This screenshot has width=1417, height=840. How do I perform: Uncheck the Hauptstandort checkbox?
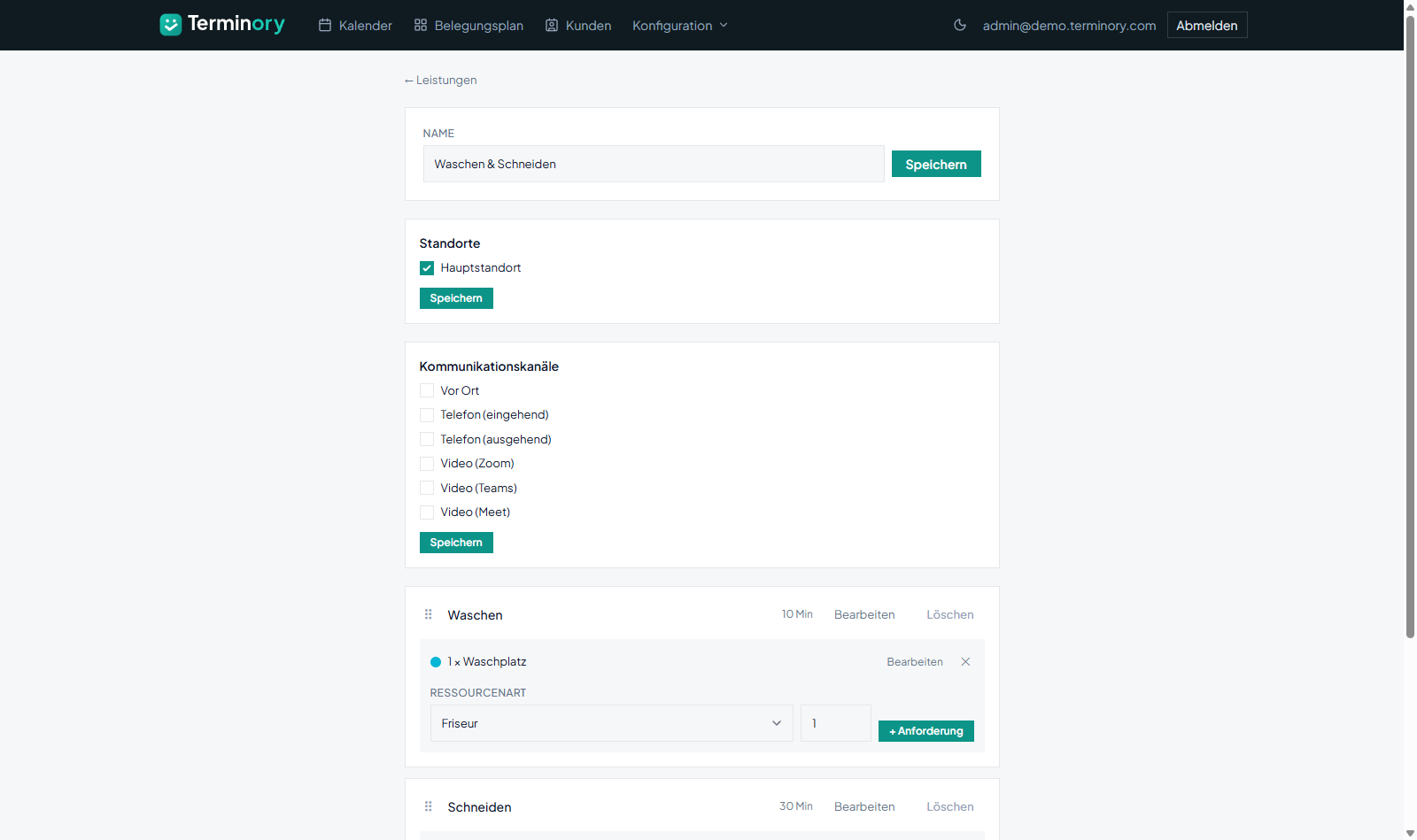click(427, 268)
